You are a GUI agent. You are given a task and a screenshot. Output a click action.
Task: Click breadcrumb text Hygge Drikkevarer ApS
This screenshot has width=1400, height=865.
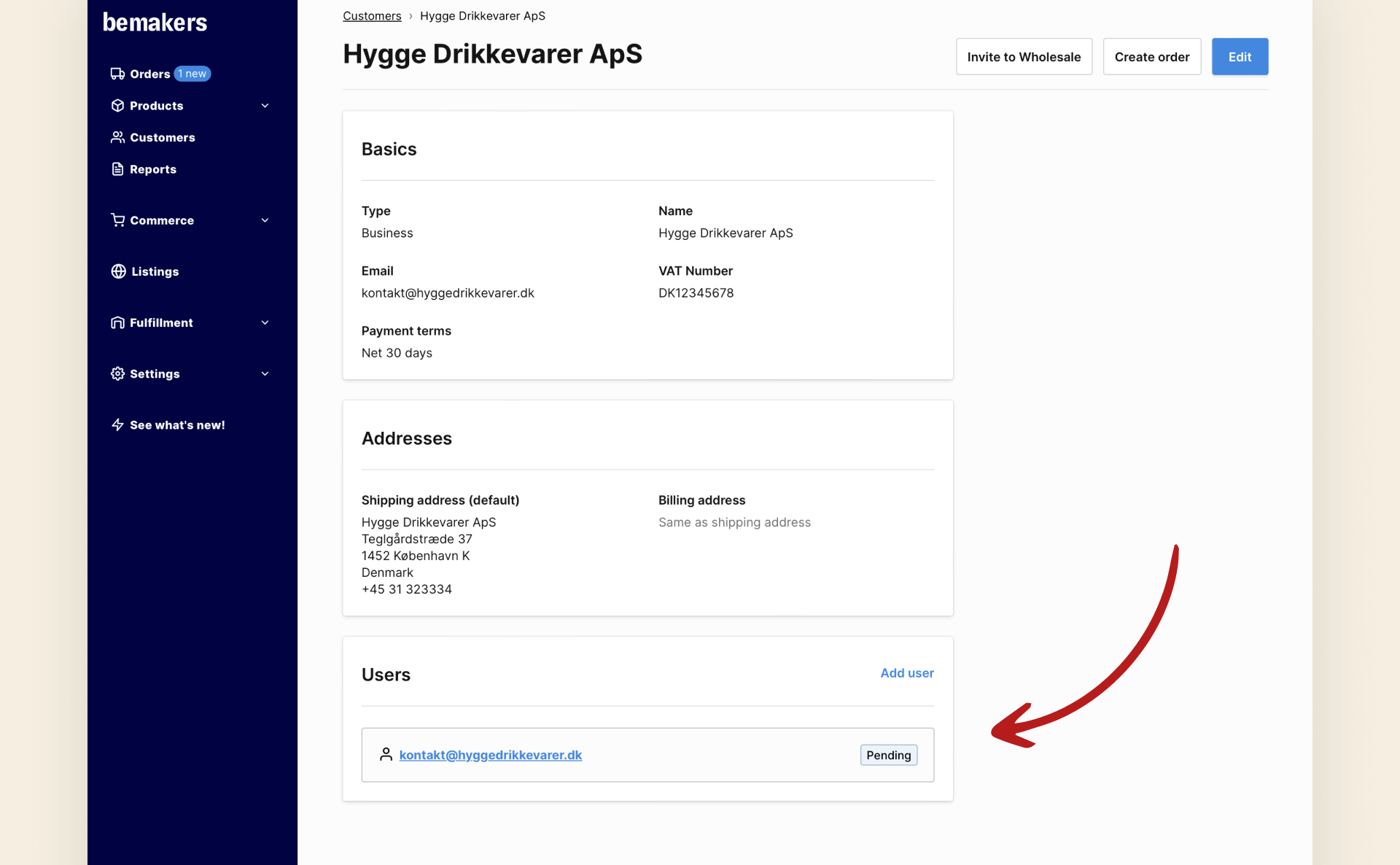482,16
